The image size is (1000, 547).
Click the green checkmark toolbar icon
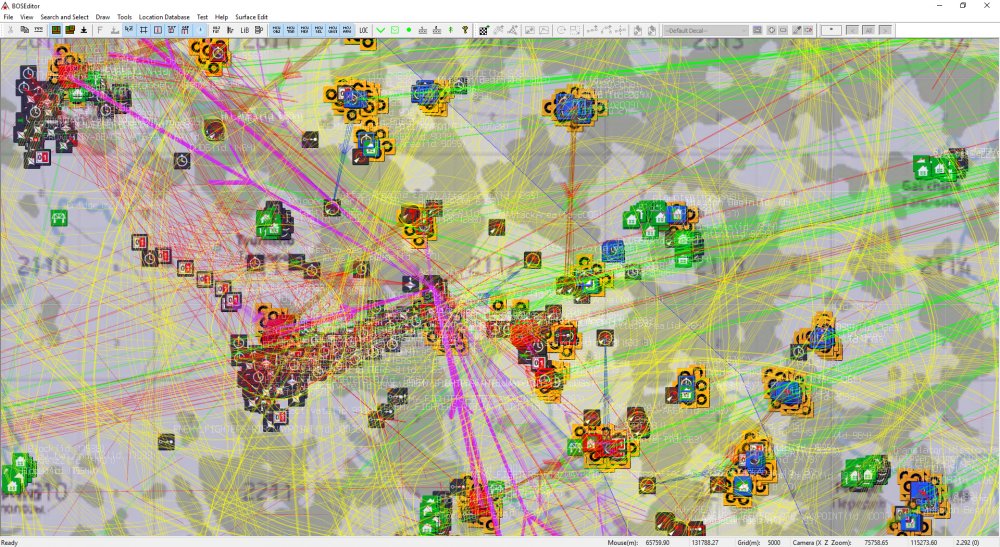coord(380,30)
